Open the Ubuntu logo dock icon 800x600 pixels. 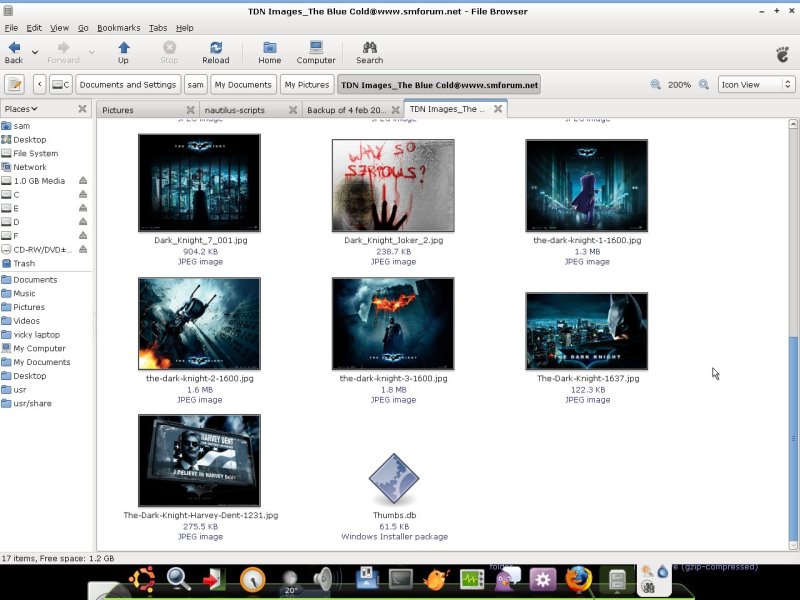142,580
